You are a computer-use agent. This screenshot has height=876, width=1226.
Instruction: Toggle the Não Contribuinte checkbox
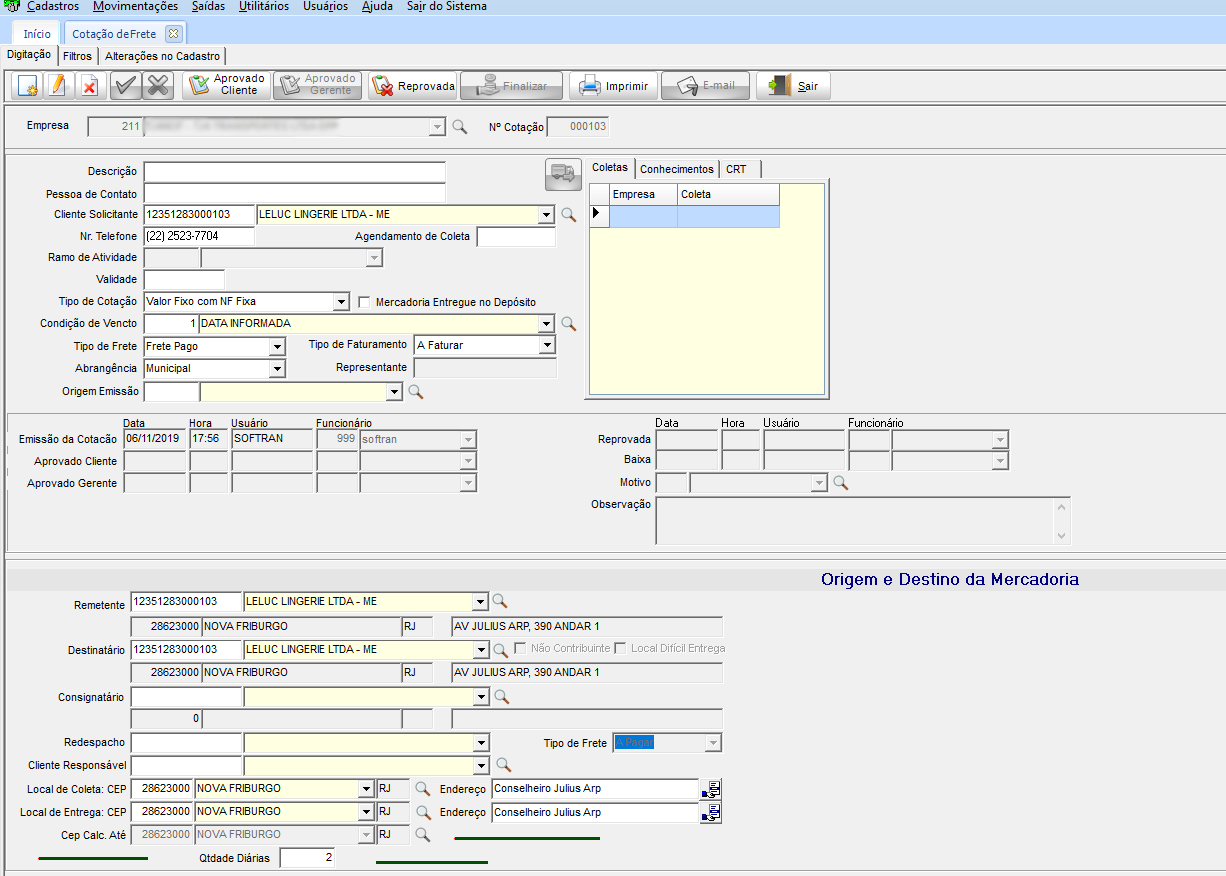(520, 649)
